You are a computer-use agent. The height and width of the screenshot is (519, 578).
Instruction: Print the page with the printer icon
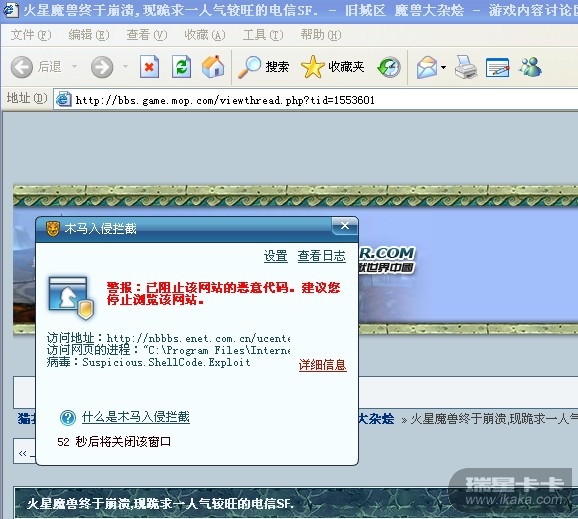(466, 67)
